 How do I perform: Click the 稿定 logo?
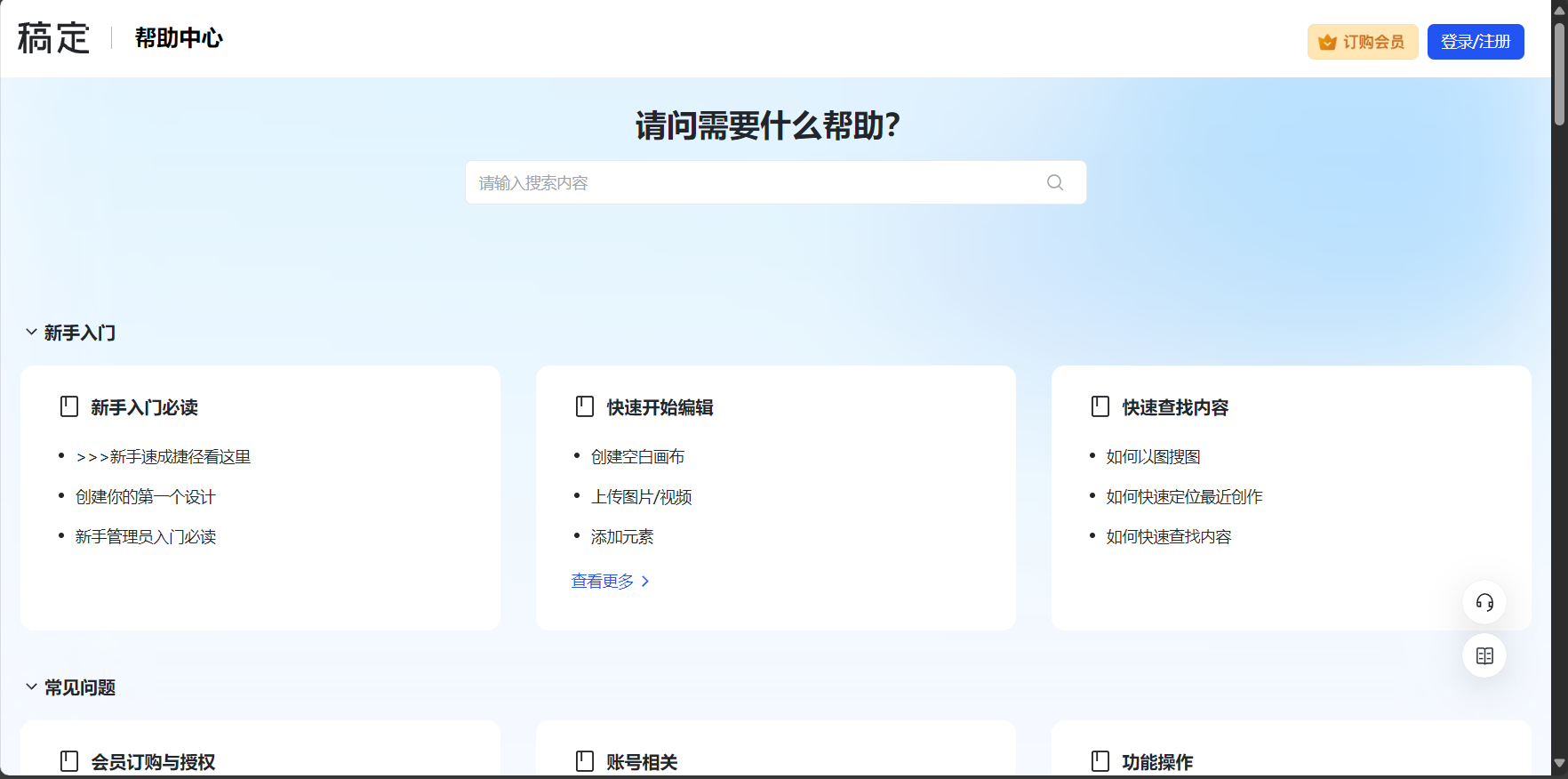[53, 38]
